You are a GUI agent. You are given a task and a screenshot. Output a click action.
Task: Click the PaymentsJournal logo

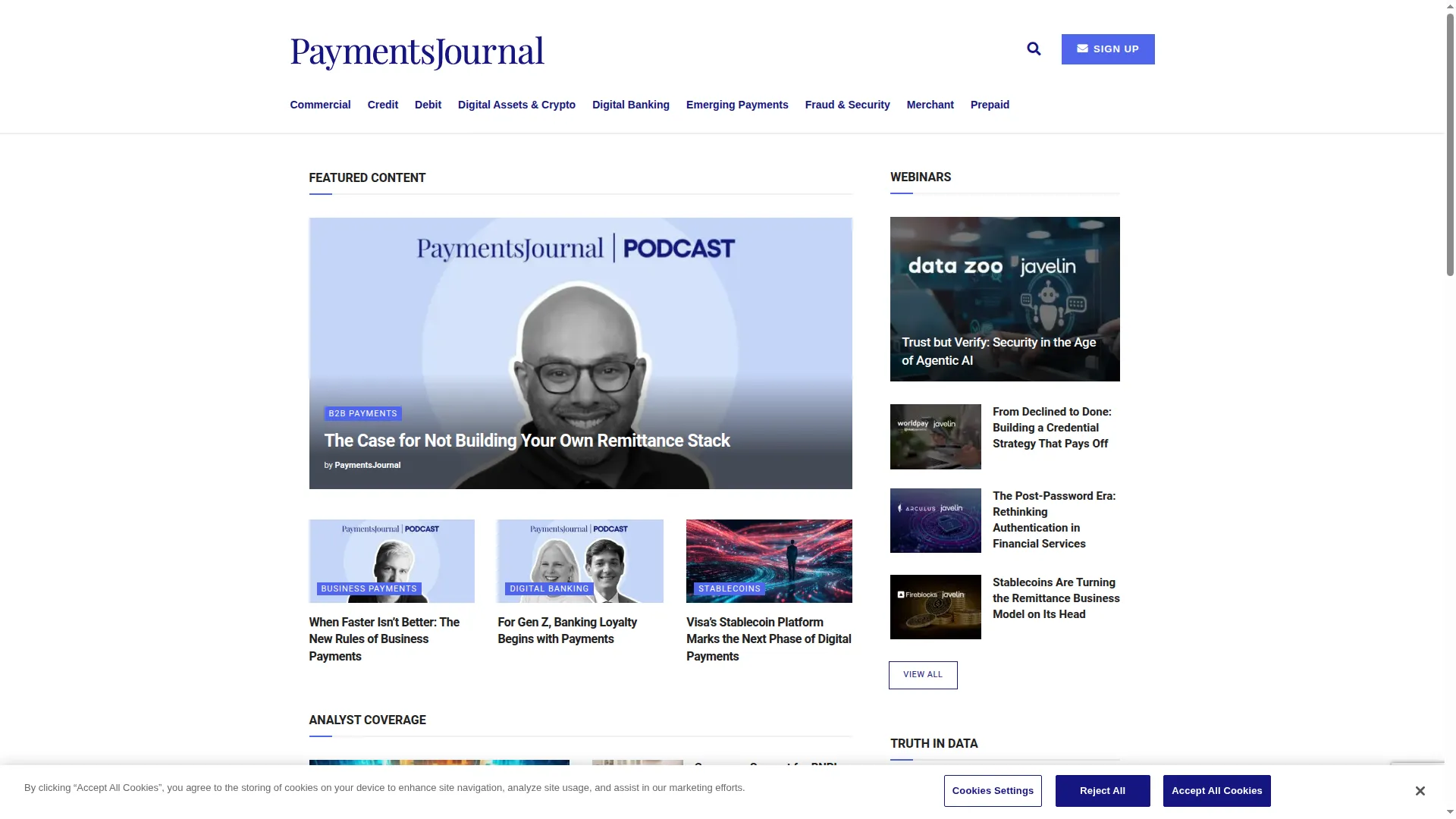pos(417,52)
